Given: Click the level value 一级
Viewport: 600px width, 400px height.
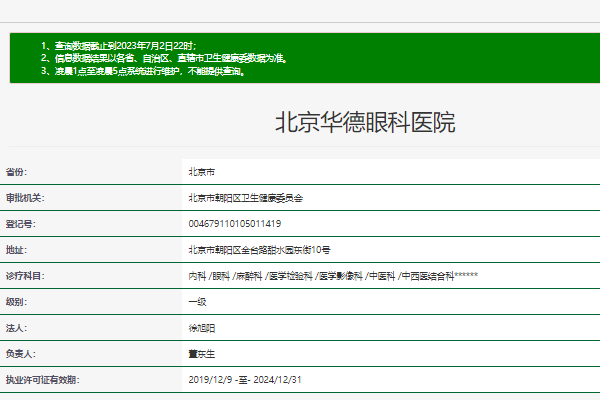Looking at the screenshot, I should (x=197, y=302).
